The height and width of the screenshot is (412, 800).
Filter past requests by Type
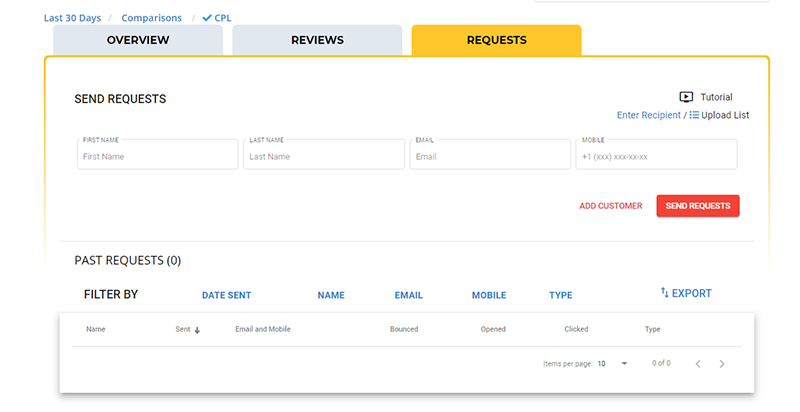click(561, 295)
